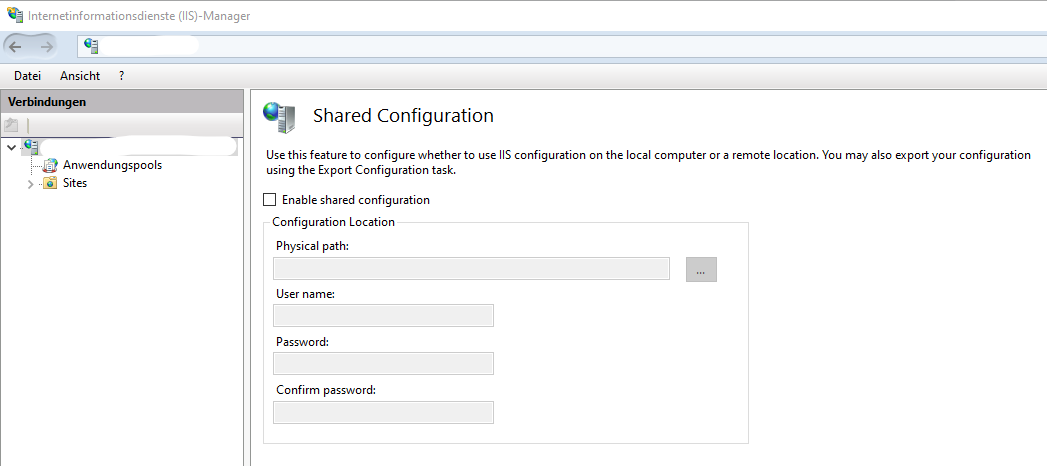Select the Confirm password field
The height and width of the screenshot is (466, 1047).
coord(383,412)
